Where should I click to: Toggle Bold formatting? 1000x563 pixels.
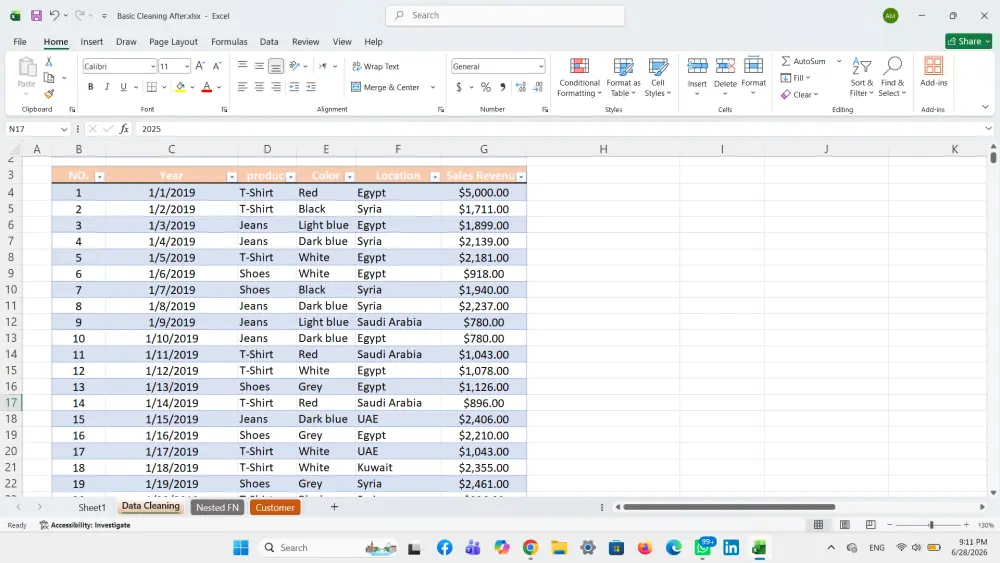point(91,87)
